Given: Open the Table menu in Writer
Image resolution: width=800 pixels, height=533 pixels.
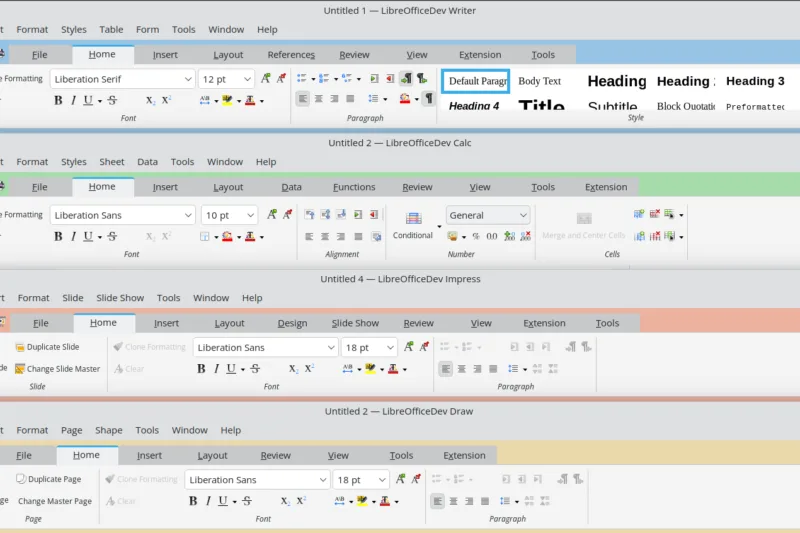Looking at the screenshot, I should click(111, 30).
